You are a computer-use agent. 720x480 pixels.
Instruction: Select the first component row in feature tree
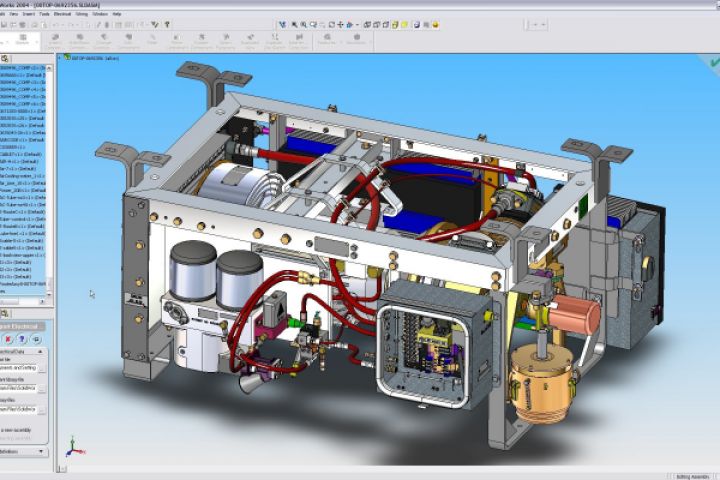23,68
